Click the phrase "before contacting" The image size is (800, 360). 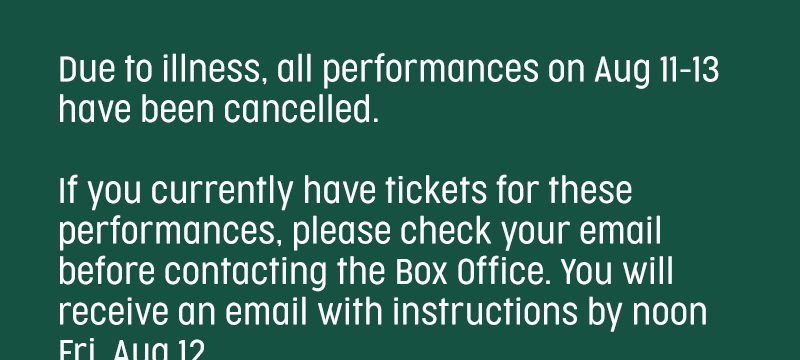click(193, 273)
